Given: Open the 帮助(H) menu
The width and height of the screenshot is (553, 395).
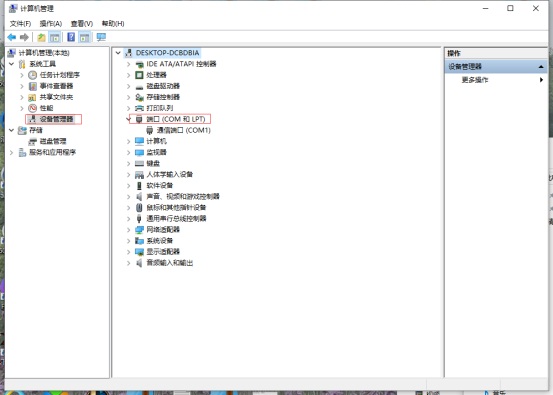Looking at the screenshot, I should 113,24.
